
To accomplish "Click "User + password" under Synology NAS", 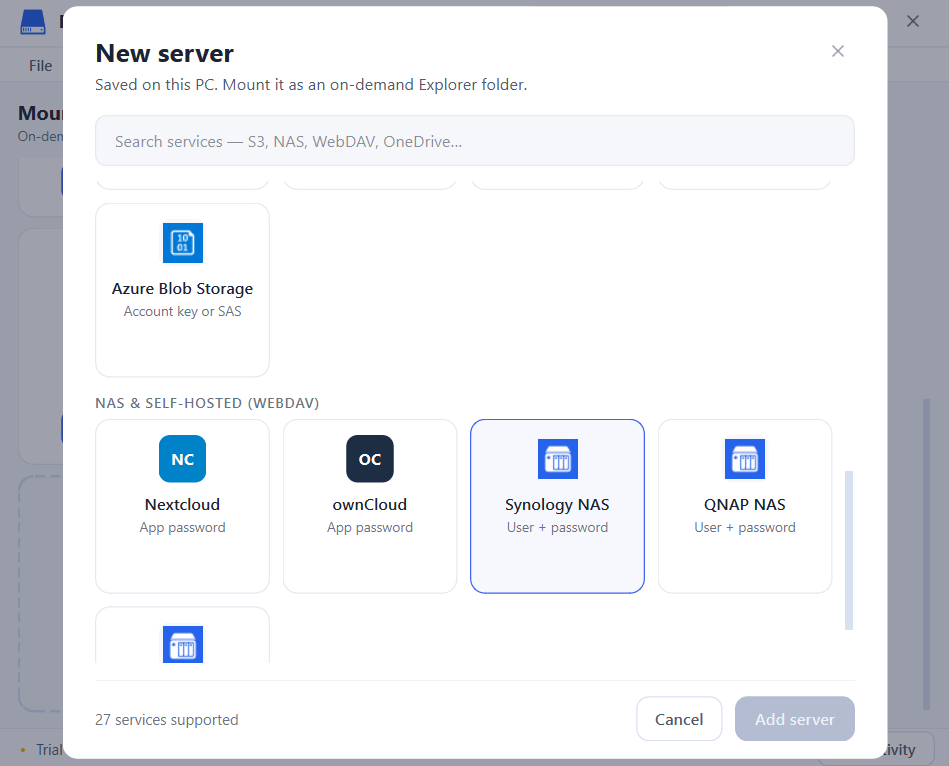I will coord(557,528).
